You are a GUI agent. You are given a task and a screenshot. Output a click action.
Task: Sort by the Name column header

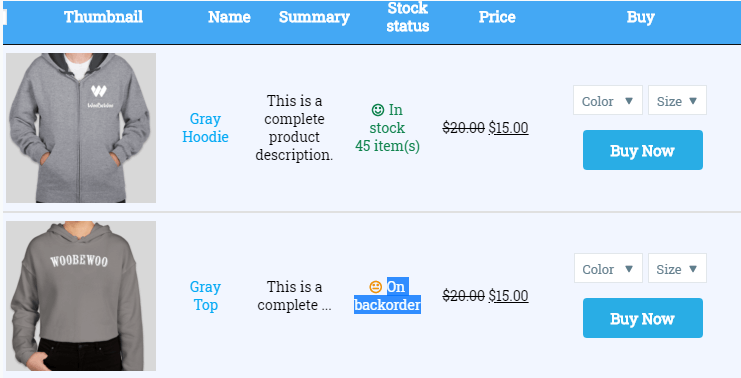[x=229, y=17]
